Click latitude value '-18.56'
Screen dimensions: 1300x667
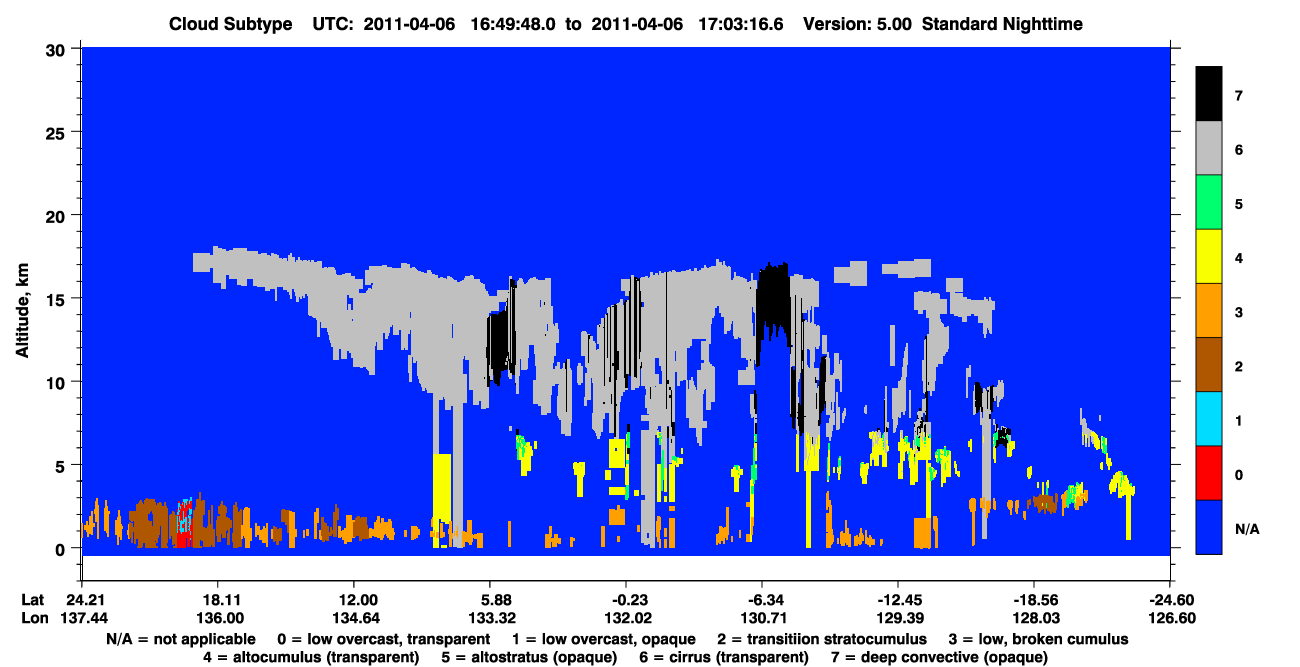tap(1035, 600)
